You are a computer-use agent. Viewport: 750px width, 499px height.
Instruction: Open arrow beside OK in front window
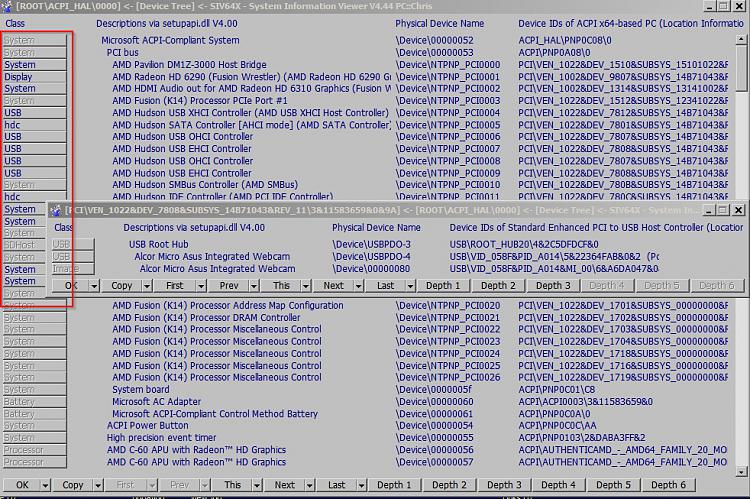click(95, 286)
